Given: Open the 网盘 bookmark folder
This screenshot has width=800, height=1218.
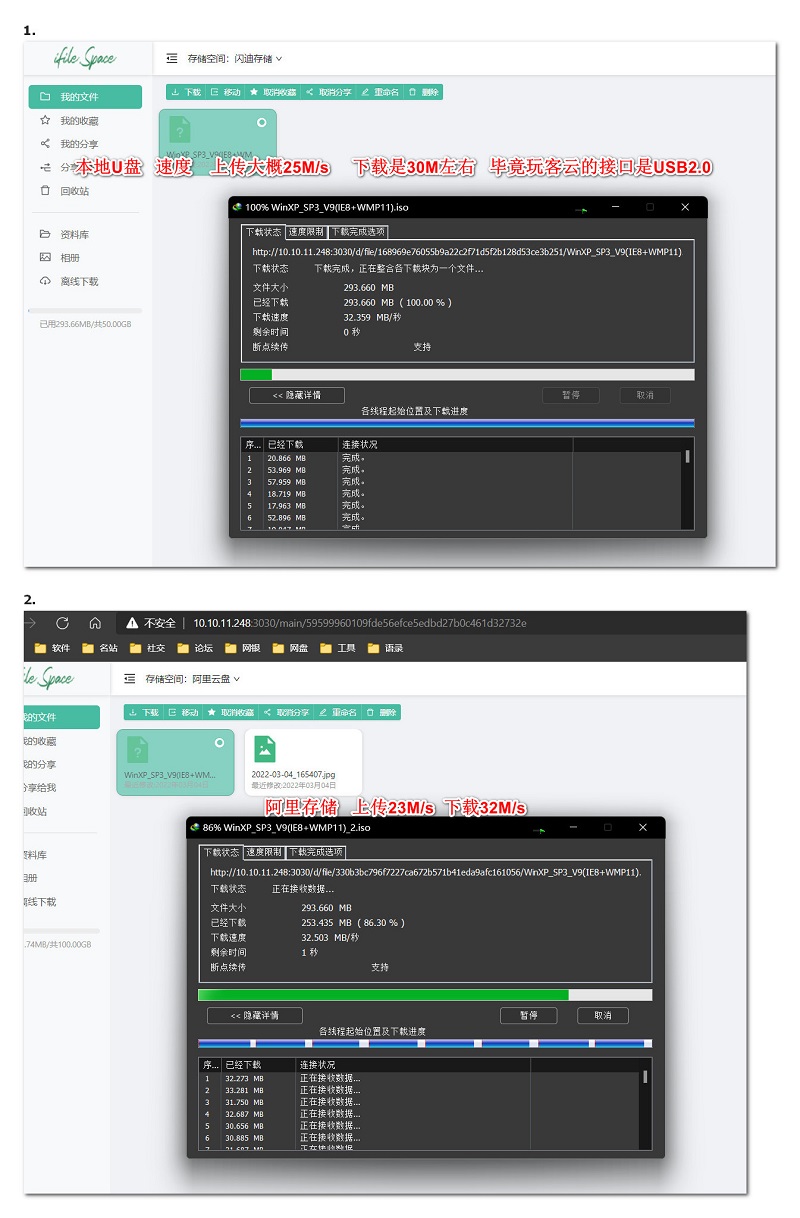Looking at the screenshot, I should [x=291, y=648].
